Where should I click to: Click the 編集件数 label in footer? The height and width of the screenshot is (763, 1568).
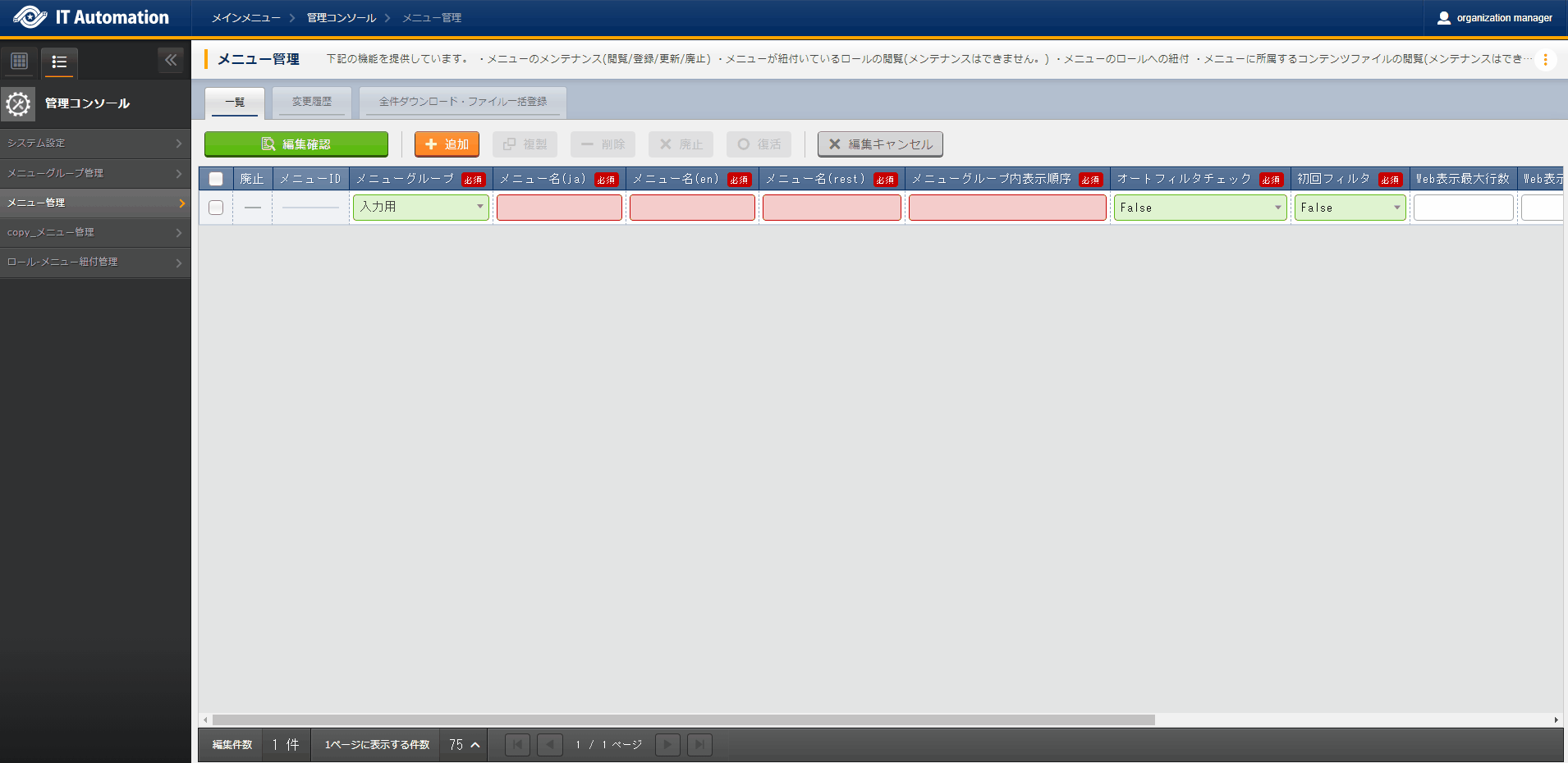[232, 745]
